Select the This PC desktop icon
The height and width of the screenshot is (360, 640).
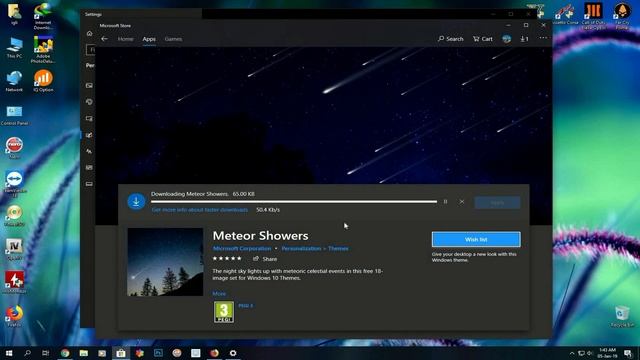click(x=14, y=48)
